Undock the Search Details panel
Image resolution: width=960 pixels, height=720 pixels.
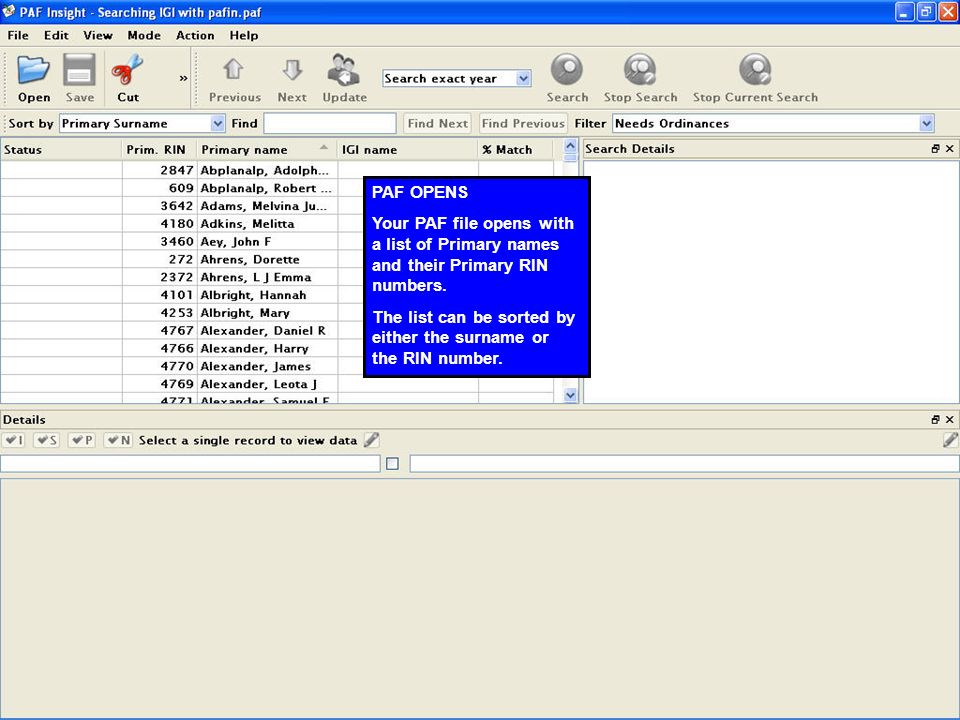pos(935,149)
